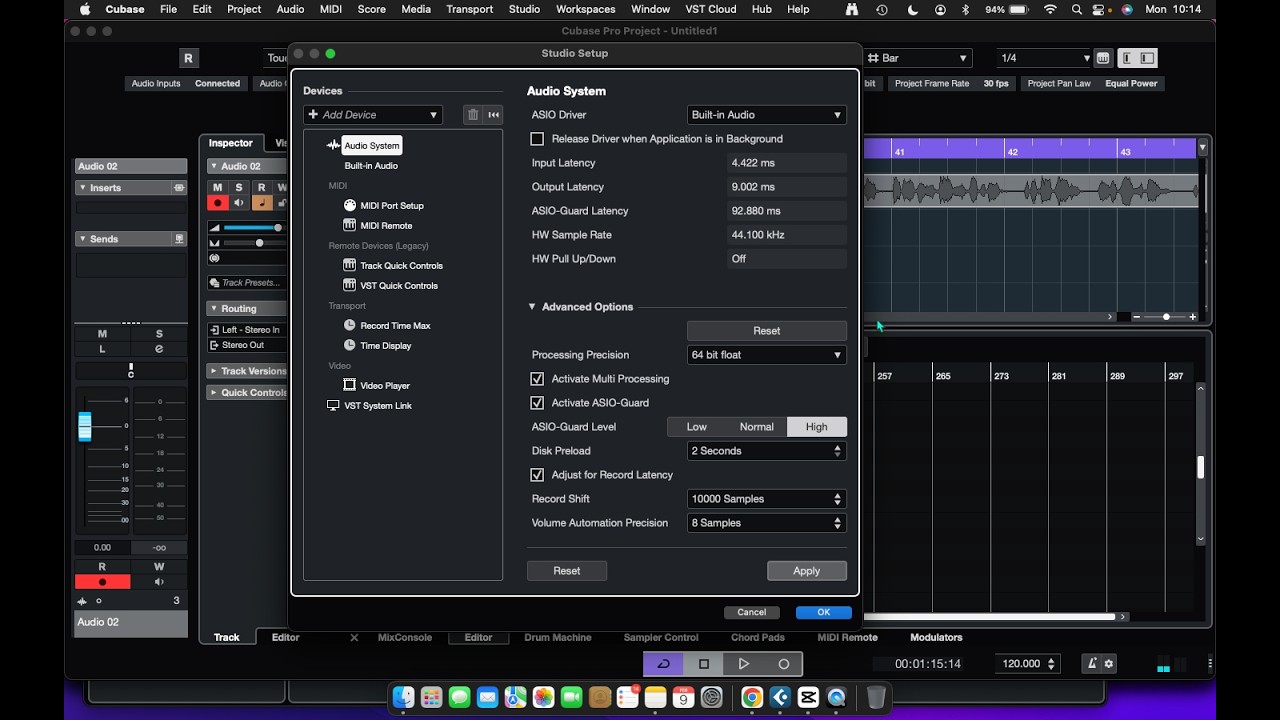Delete selected device with trash icon
Screen dimensions: 1280x720
point(473,115)
